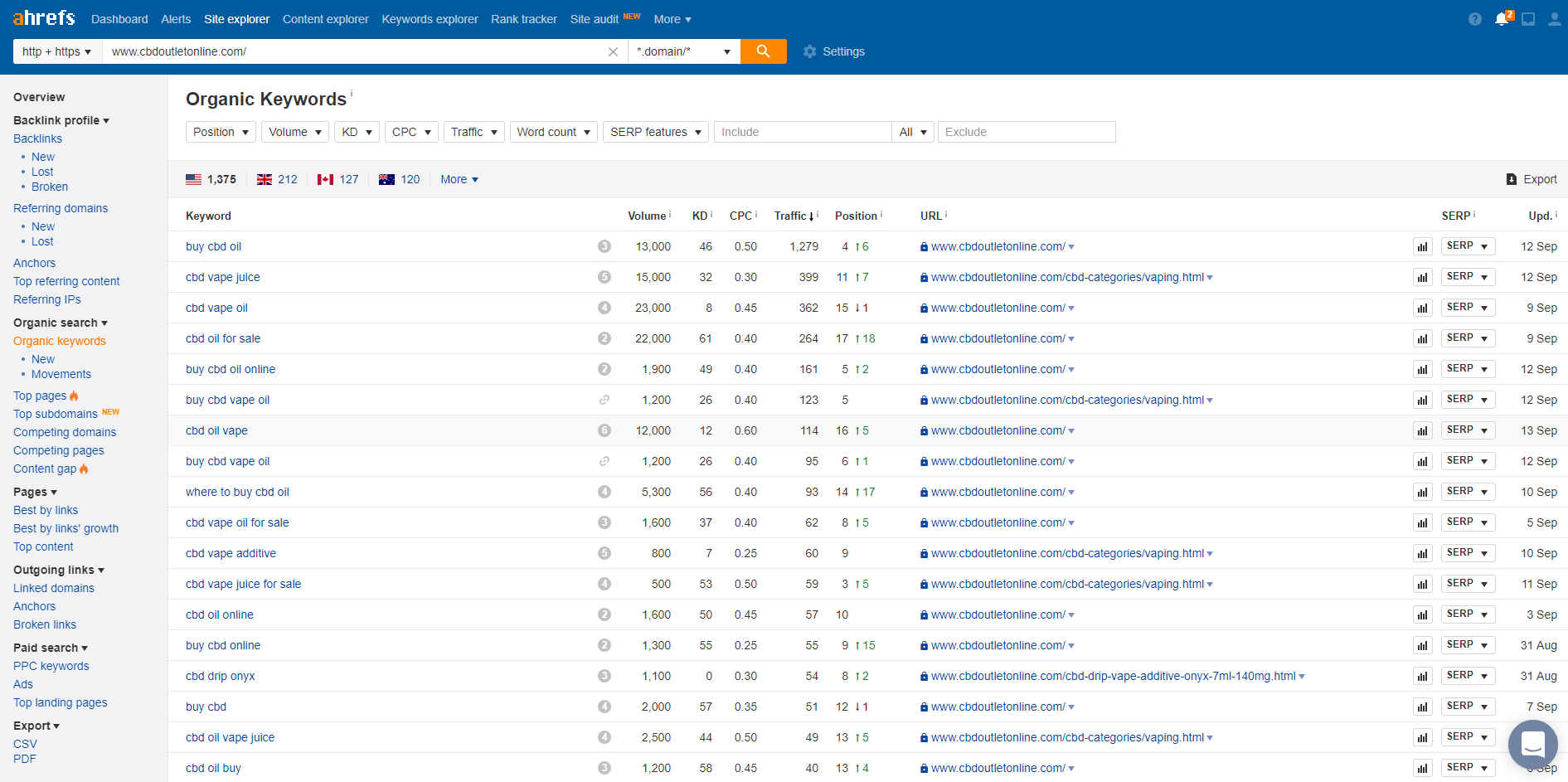The height and width of the screenshot is (782, 1568).
Task: Open Keywords explorer tab
Action: pos(430,19)
